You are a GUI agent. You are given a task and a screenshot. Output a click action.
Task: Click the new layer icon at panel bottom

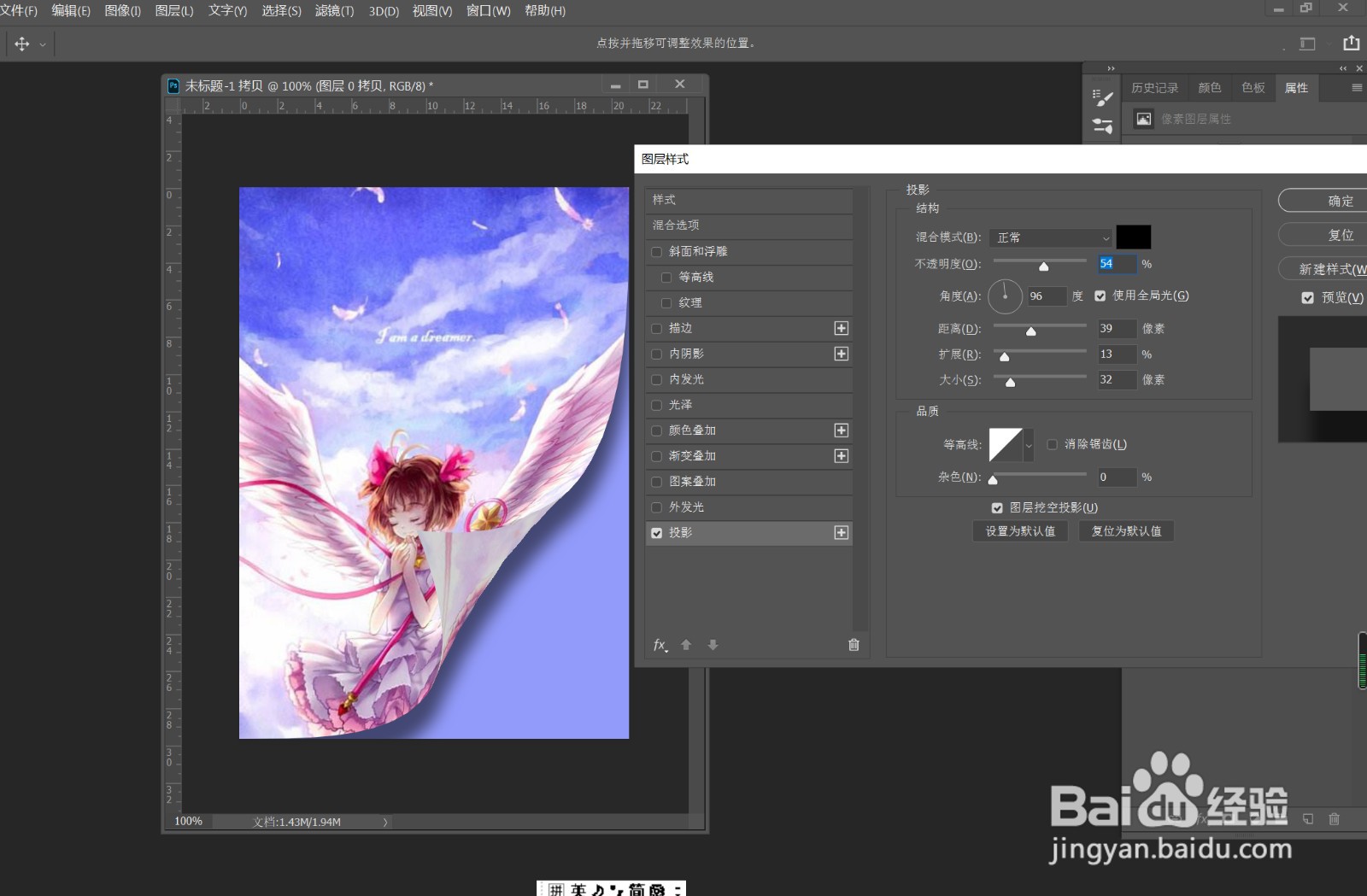point(1308,819)
